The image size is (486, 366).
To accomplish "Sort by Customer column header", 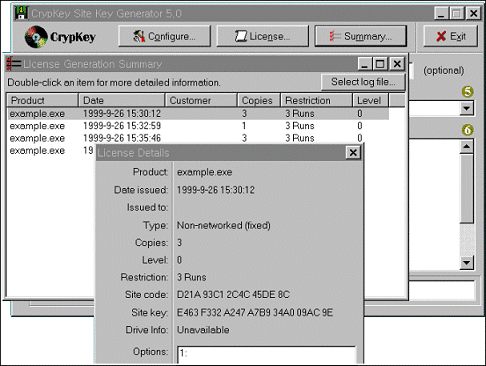I will point(201,100).
